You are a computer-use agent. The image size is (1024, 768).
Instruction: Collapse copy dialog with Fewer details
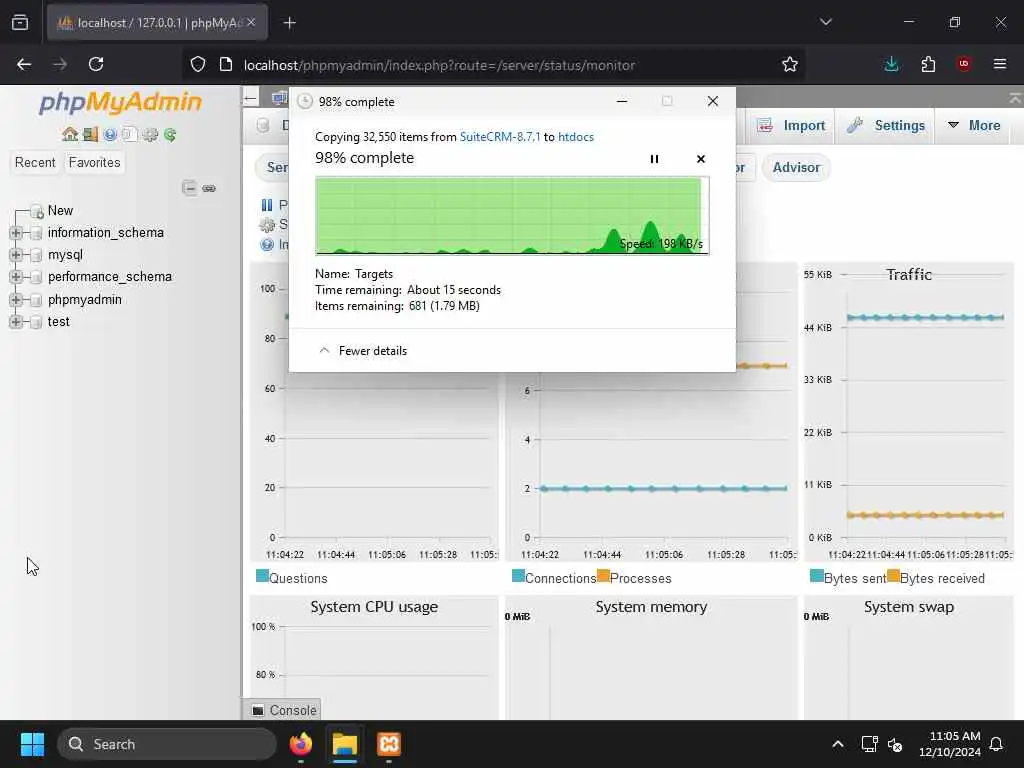363,351
